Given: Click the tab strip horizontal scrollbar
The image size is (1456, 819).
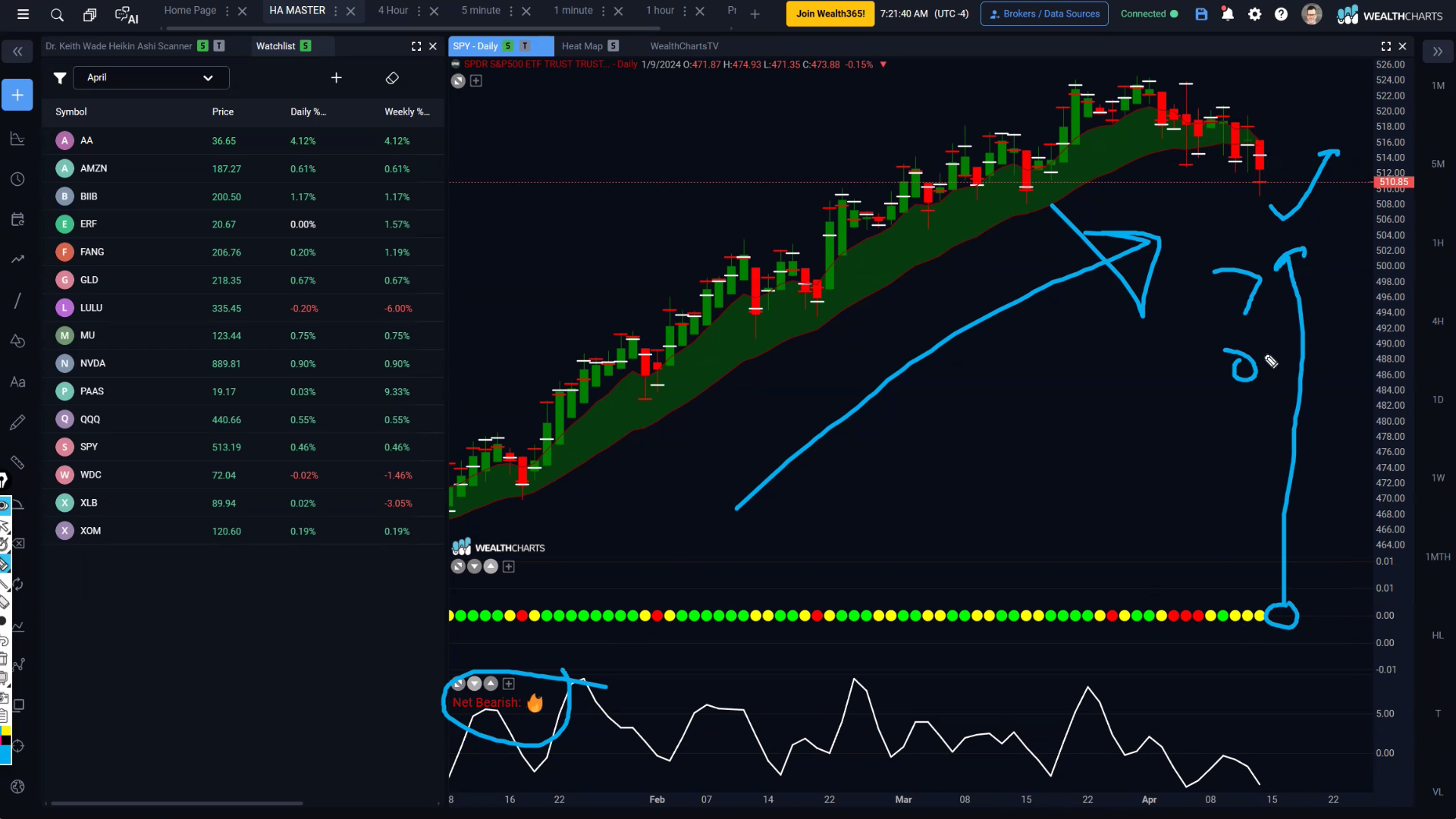Looking at the screenshot, I should pos(413,28).
